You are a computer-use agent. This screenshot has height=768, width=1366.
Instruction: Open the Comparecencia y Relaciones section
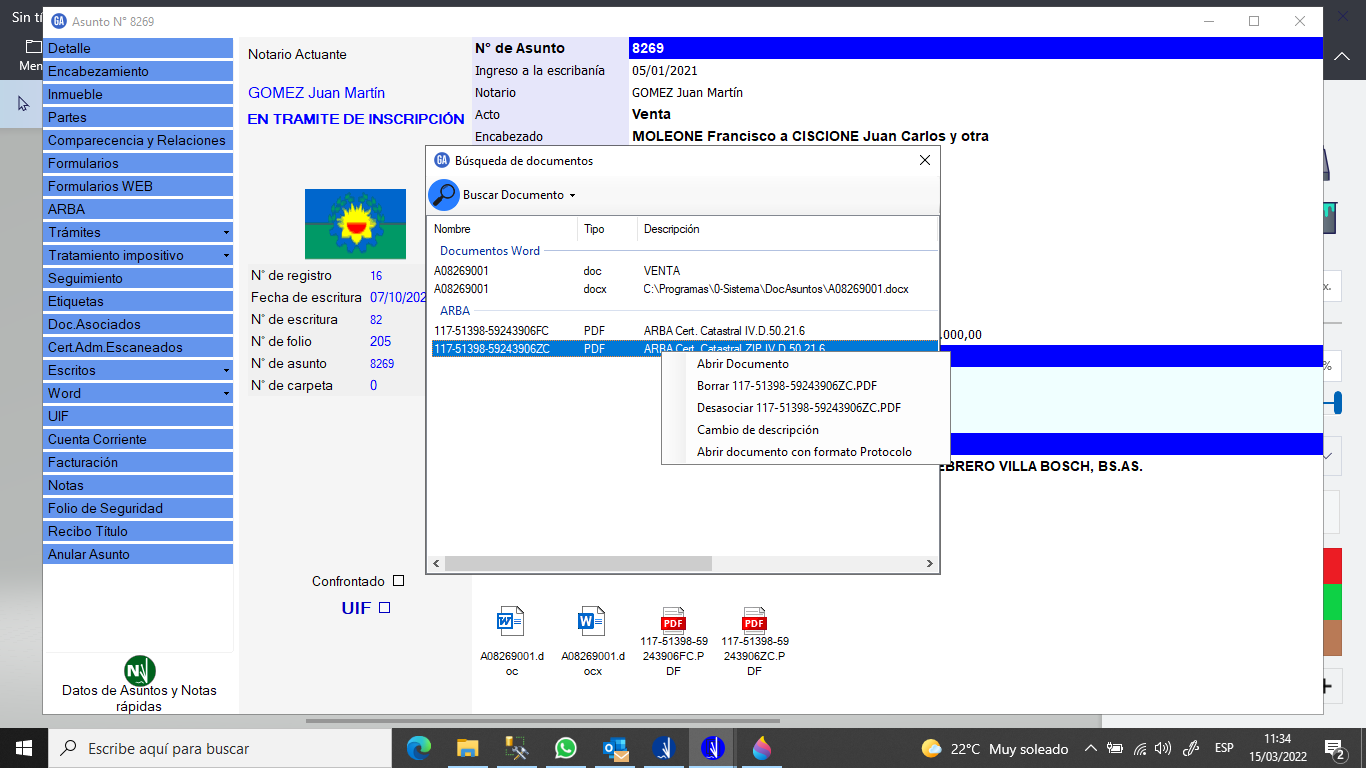137,141
